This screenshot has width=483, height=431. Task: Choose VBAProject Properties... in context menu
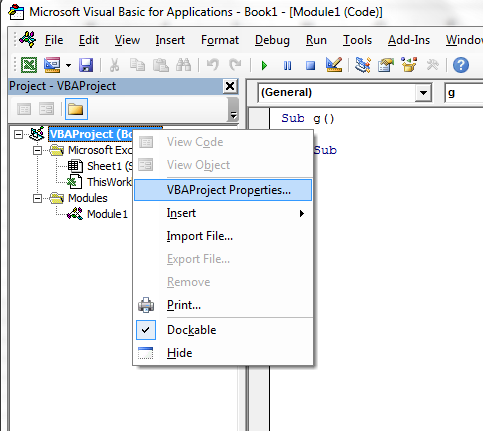pos(223,190)
